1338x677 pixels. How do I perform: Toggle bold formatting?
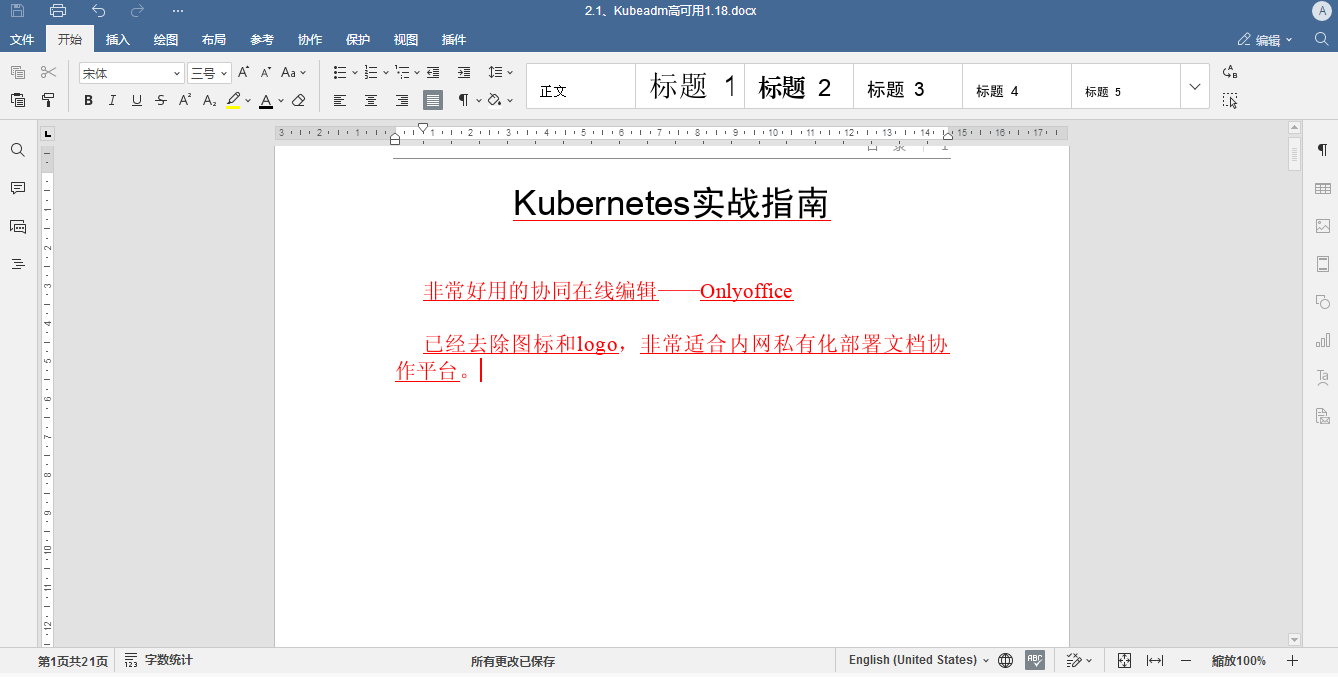click(x=88, y=100)
